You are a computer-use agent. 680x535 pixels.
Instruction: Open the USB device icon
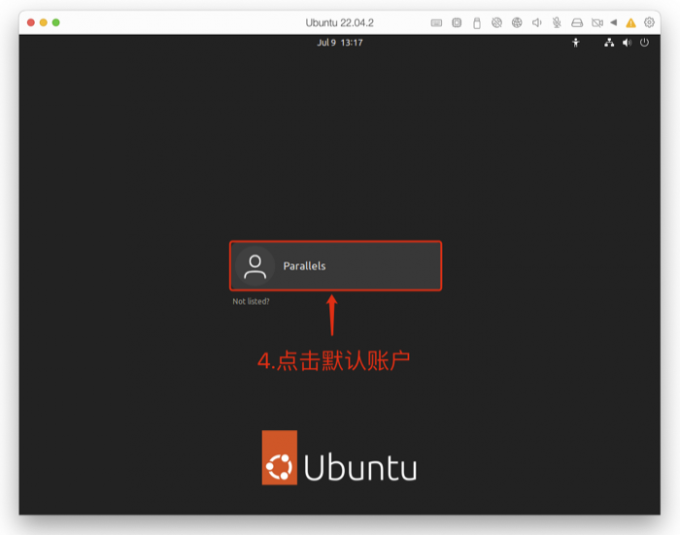pyautogui.click(x=477, y=23)
